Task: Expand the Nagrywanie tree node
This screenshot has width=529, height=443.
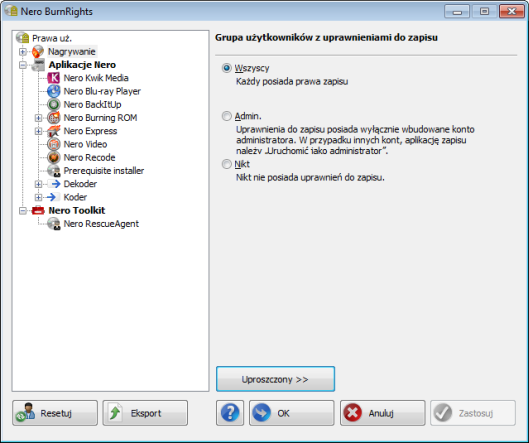Action: pyautogui.click(x=23, y=52)
